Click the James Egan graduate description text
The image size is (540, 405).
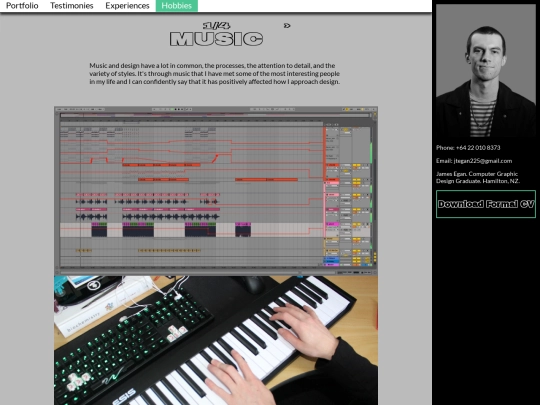pos(478,177)
